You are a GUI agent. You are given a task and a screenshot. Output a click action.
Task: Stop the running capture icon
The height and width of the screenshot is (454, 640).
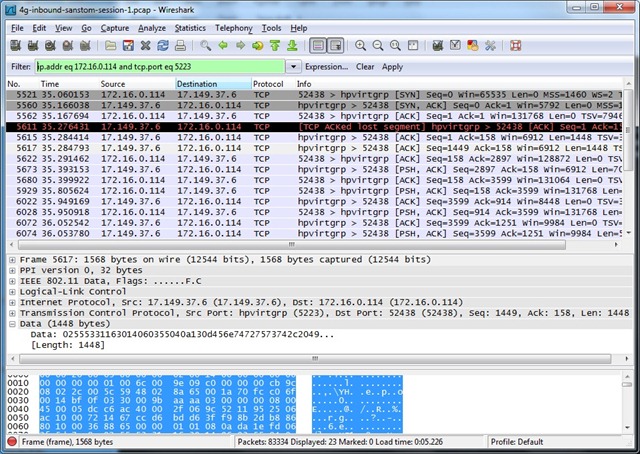pyautogui.click(x=68, y=45)
